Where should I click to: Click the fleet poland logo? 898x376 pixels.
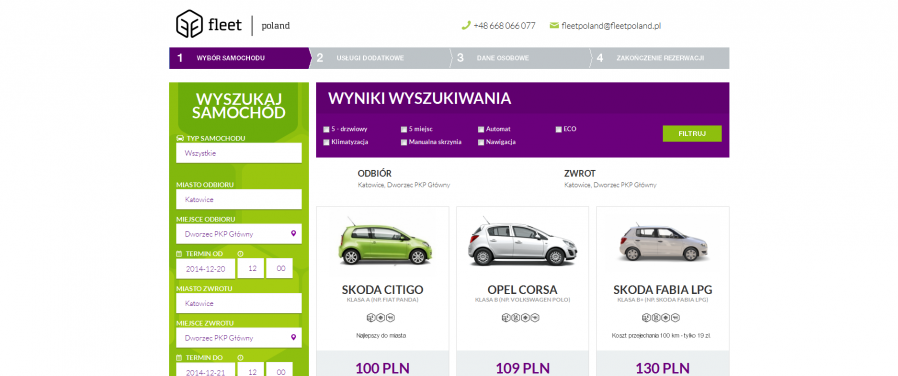[233, 25]
